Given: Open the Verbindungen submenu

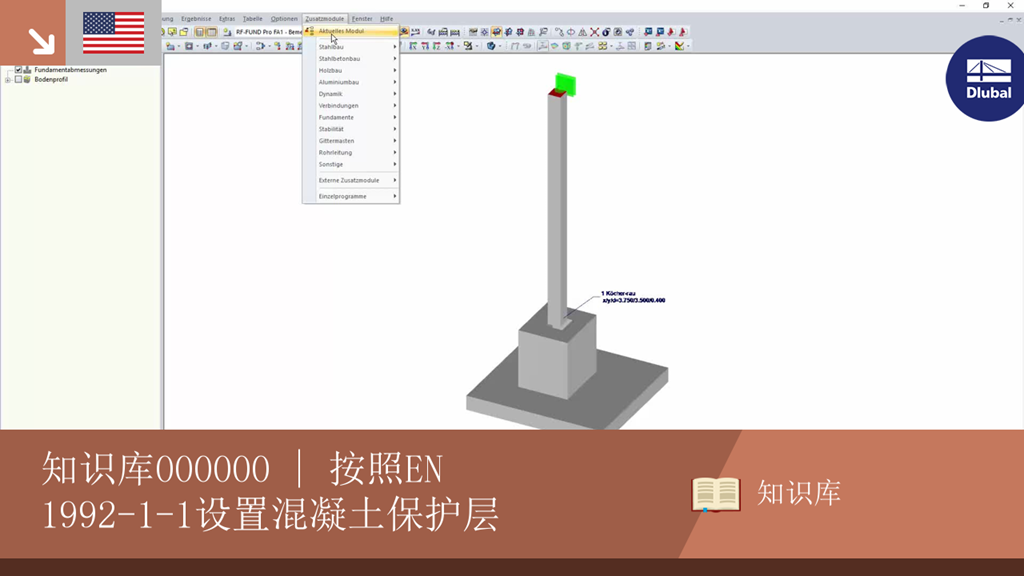Looking at the screenshot, I should (x=351, y=106).
